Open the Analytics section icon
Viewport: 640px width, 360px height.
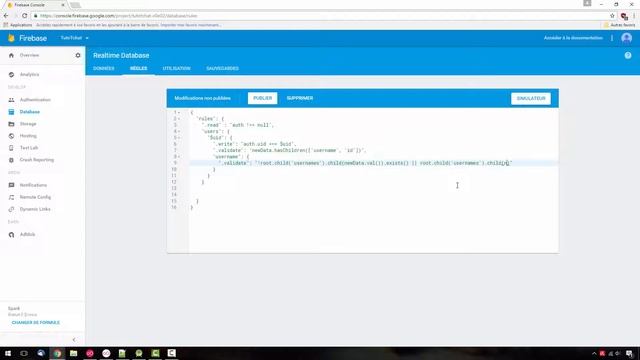pos(11,75)
